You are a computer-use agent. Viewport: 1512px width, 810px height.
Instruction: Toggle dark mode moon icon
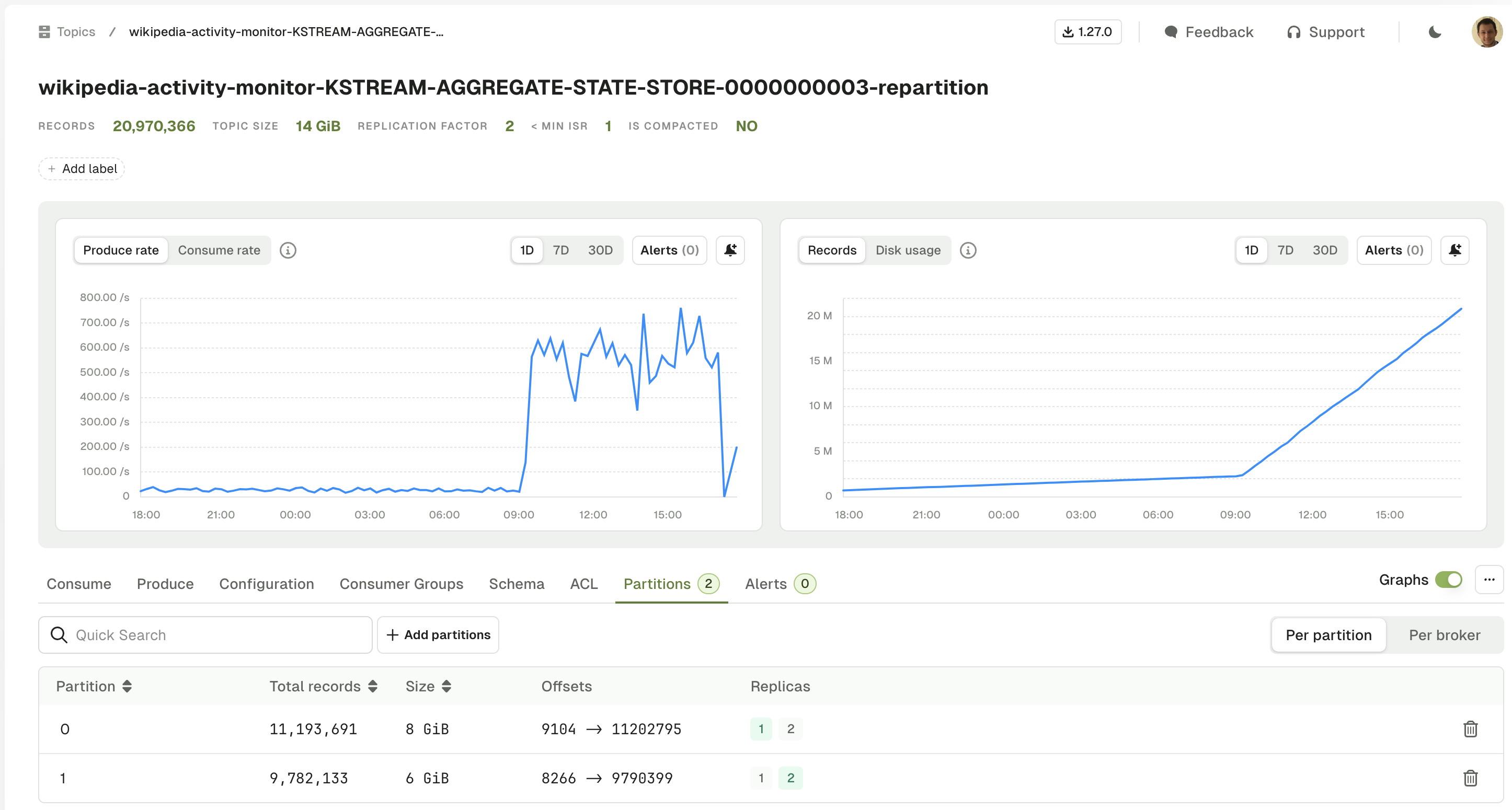click(1435, 32)
